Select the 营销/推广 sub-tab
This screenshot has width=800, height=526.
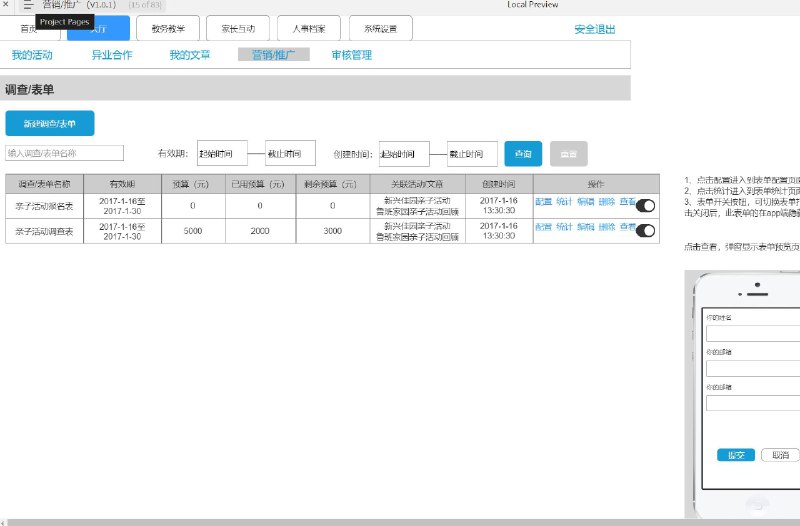(x=273, y=55)
